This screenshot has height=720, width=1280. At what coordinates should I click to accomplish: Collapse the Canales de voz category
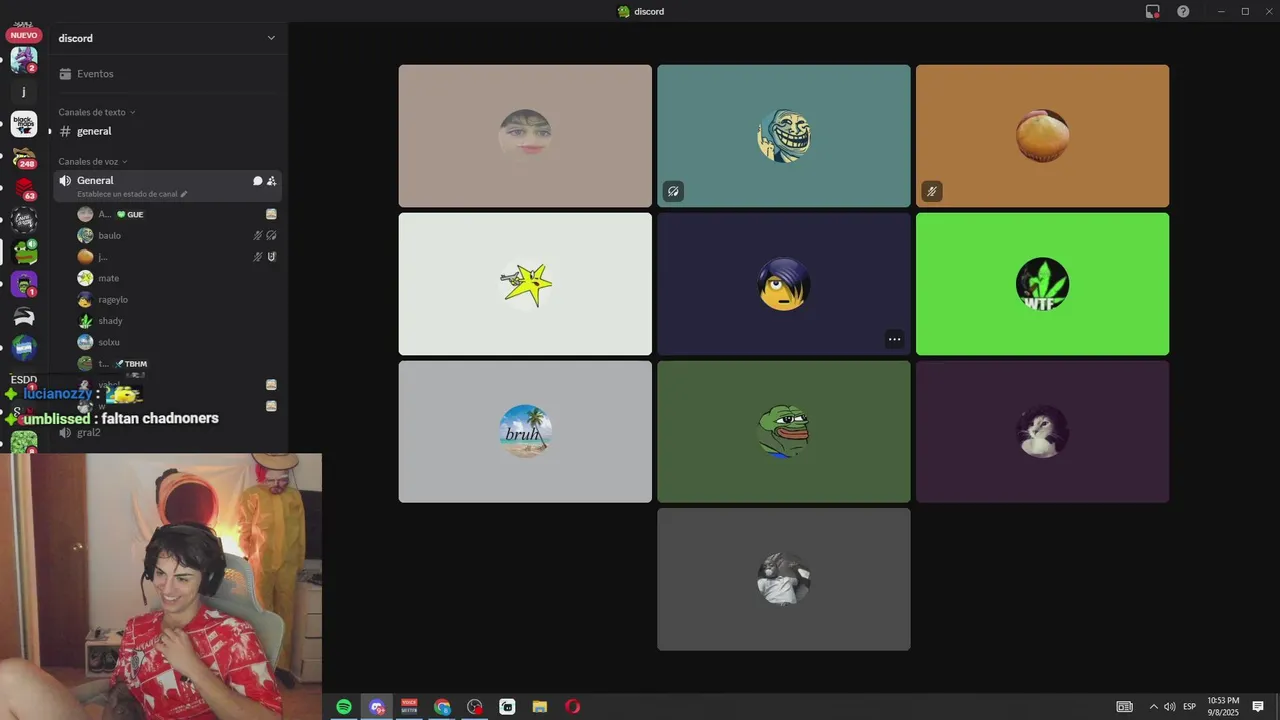(x=93, y=161)
